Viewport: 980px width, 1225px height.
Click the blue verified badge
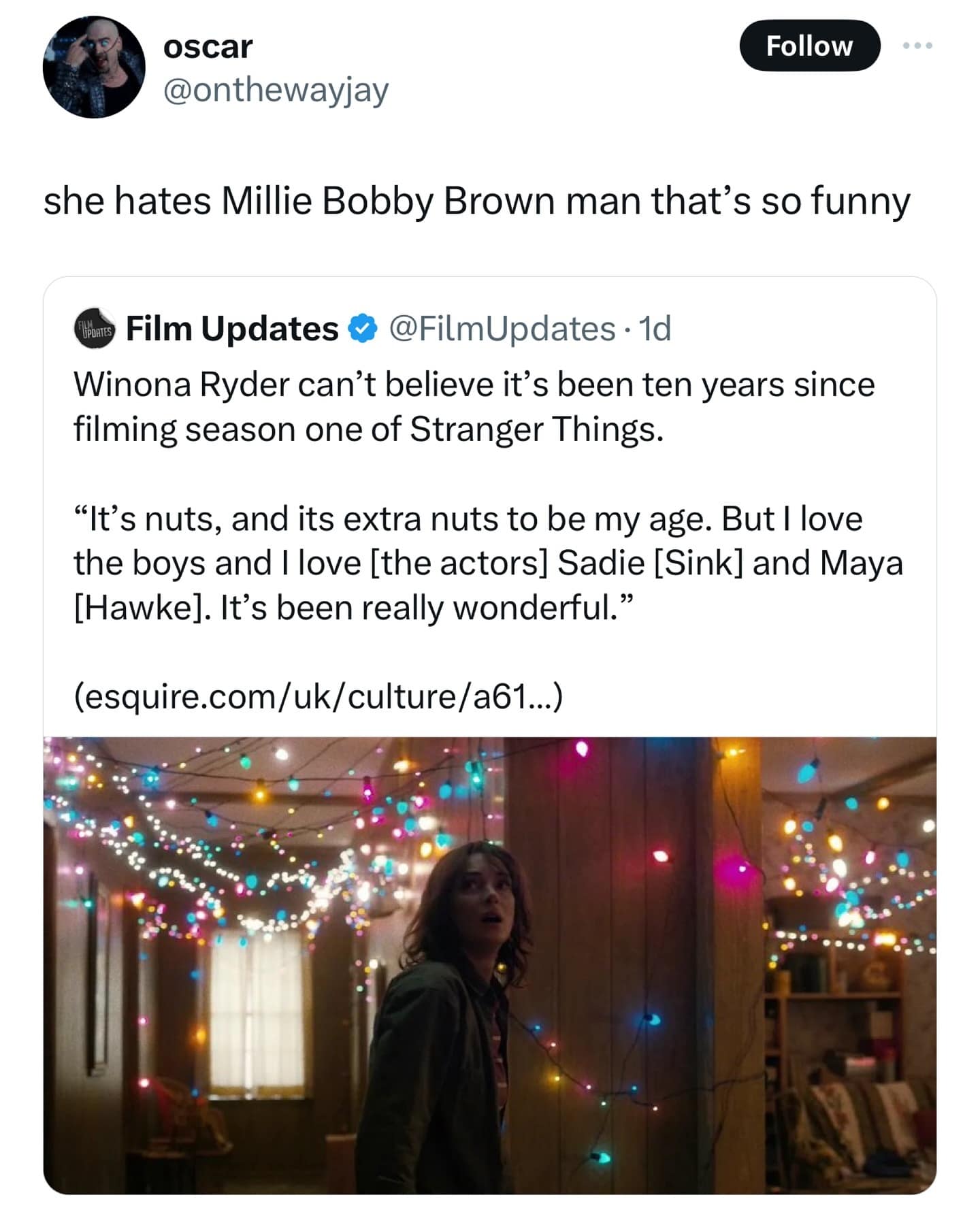coord(363,329)
